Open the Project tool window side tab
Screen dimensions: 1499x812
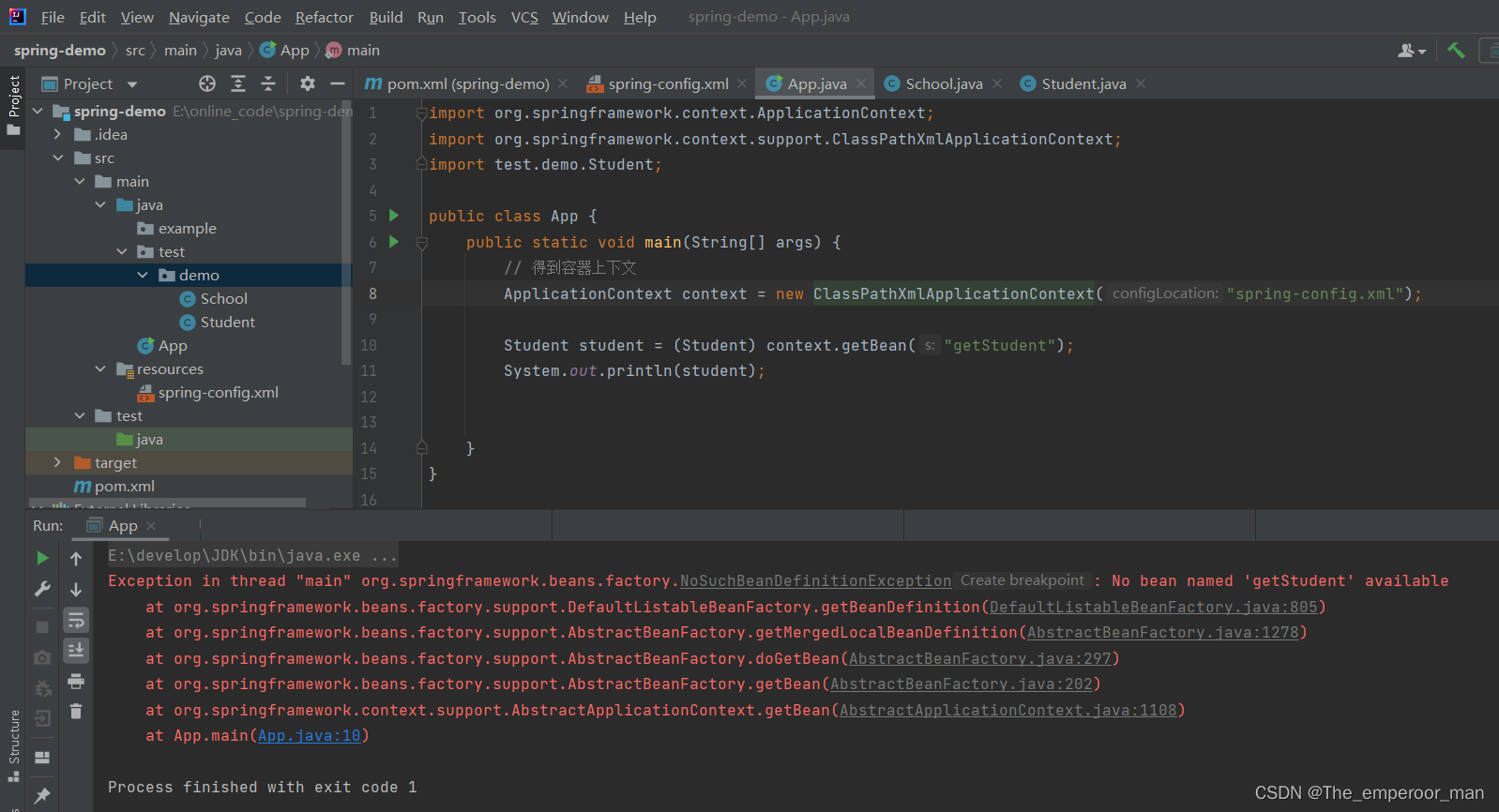point(13,104)
